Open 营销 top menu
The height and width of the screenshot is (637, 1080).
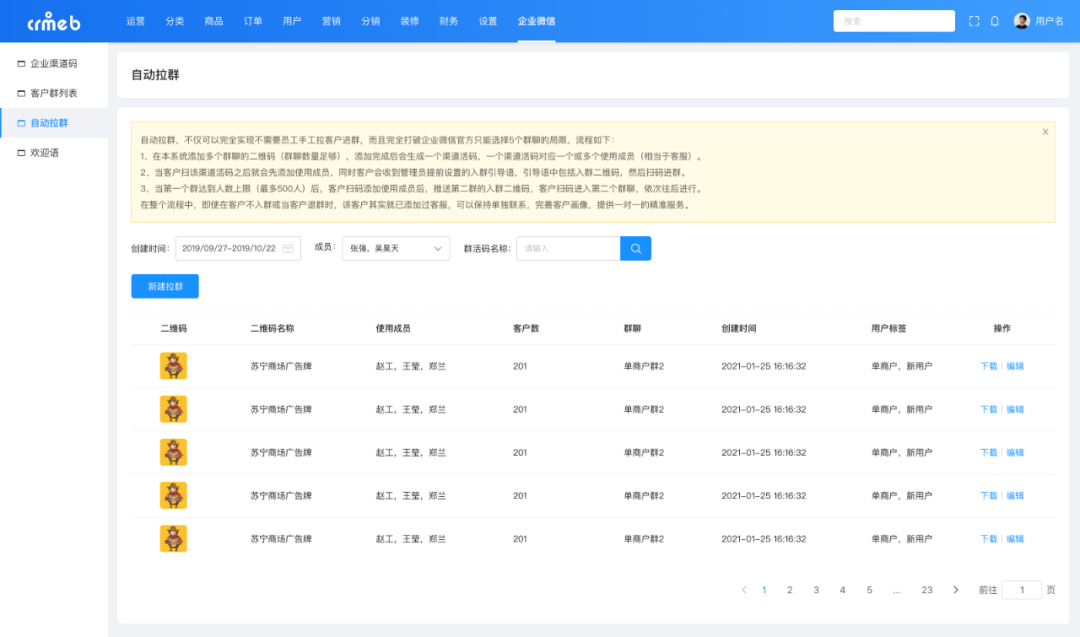click(331, 21)
